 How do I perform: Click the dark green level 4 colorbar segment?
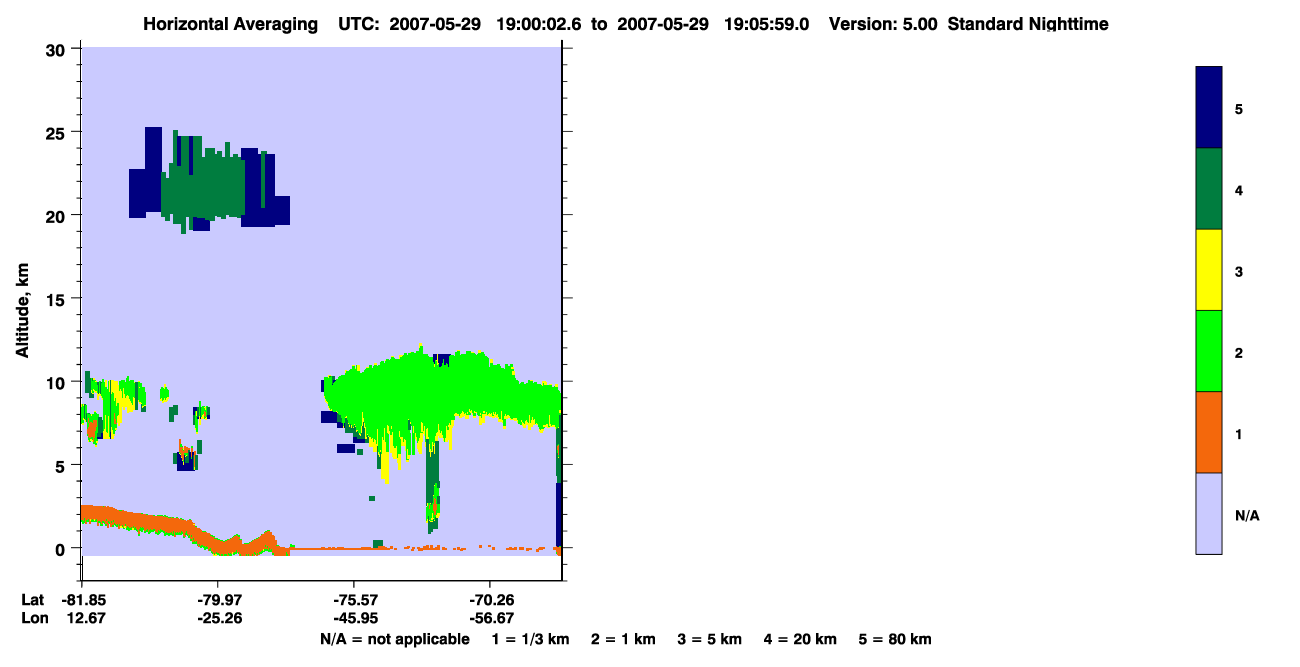tap(1208, 189)
